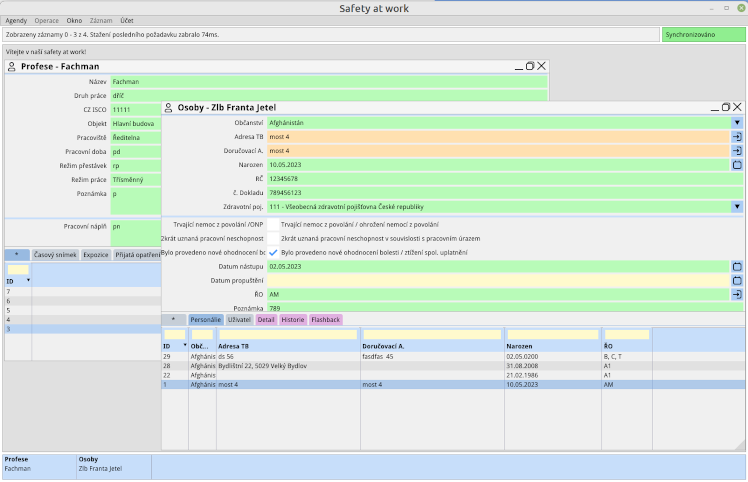Maximize the Profese - Fachman sub-window
Screen dimensions: 748x482
coord(530,66)
